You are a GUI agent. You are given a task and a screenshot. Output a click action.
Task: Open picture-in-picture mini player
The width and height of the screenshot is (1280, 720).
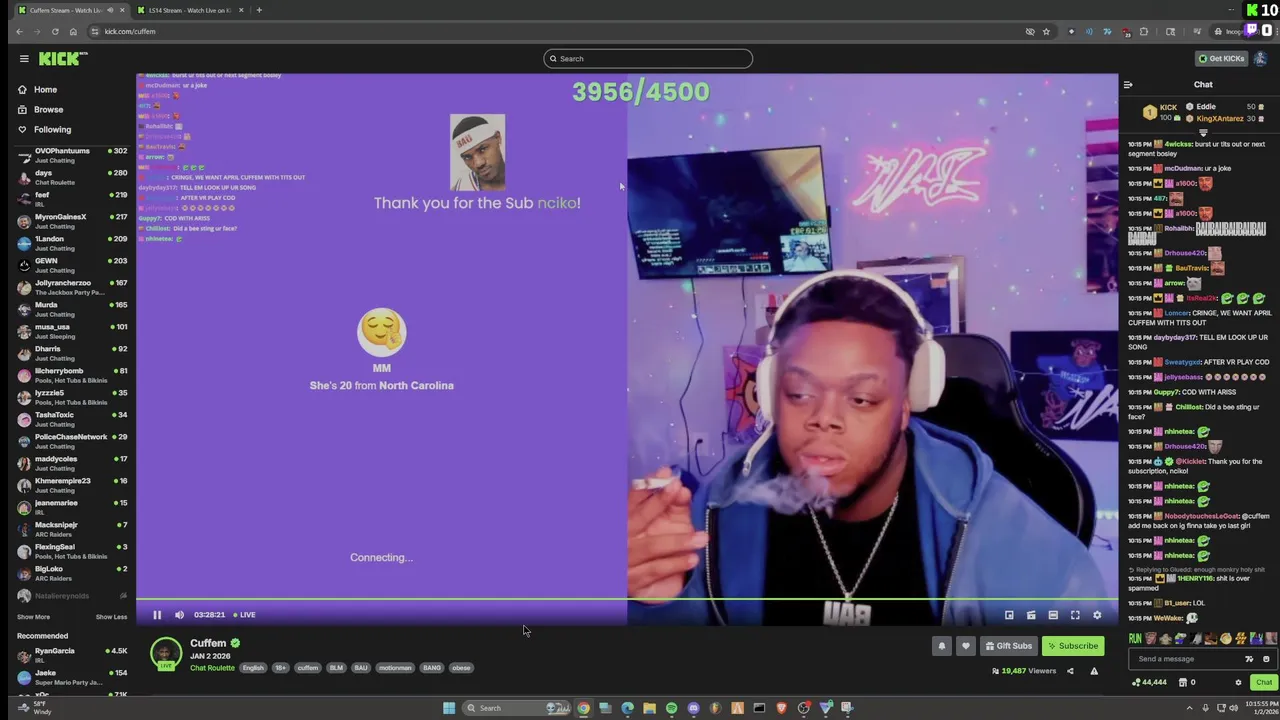pyautogui.click(x=1009, y=615)
